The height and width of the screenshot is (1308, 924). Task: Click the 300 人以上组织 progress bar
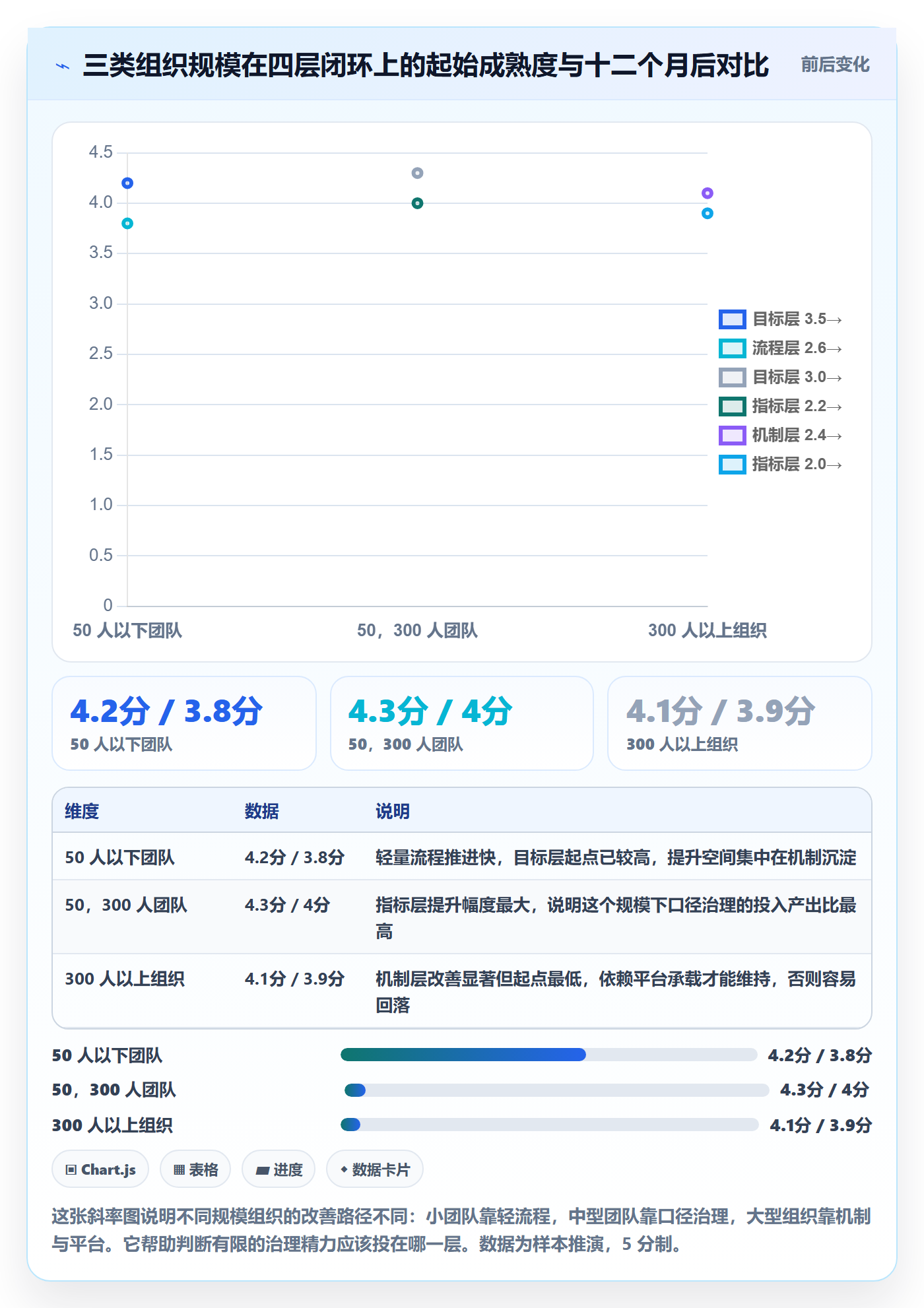pyautogui.click(x=550, y=1125)
